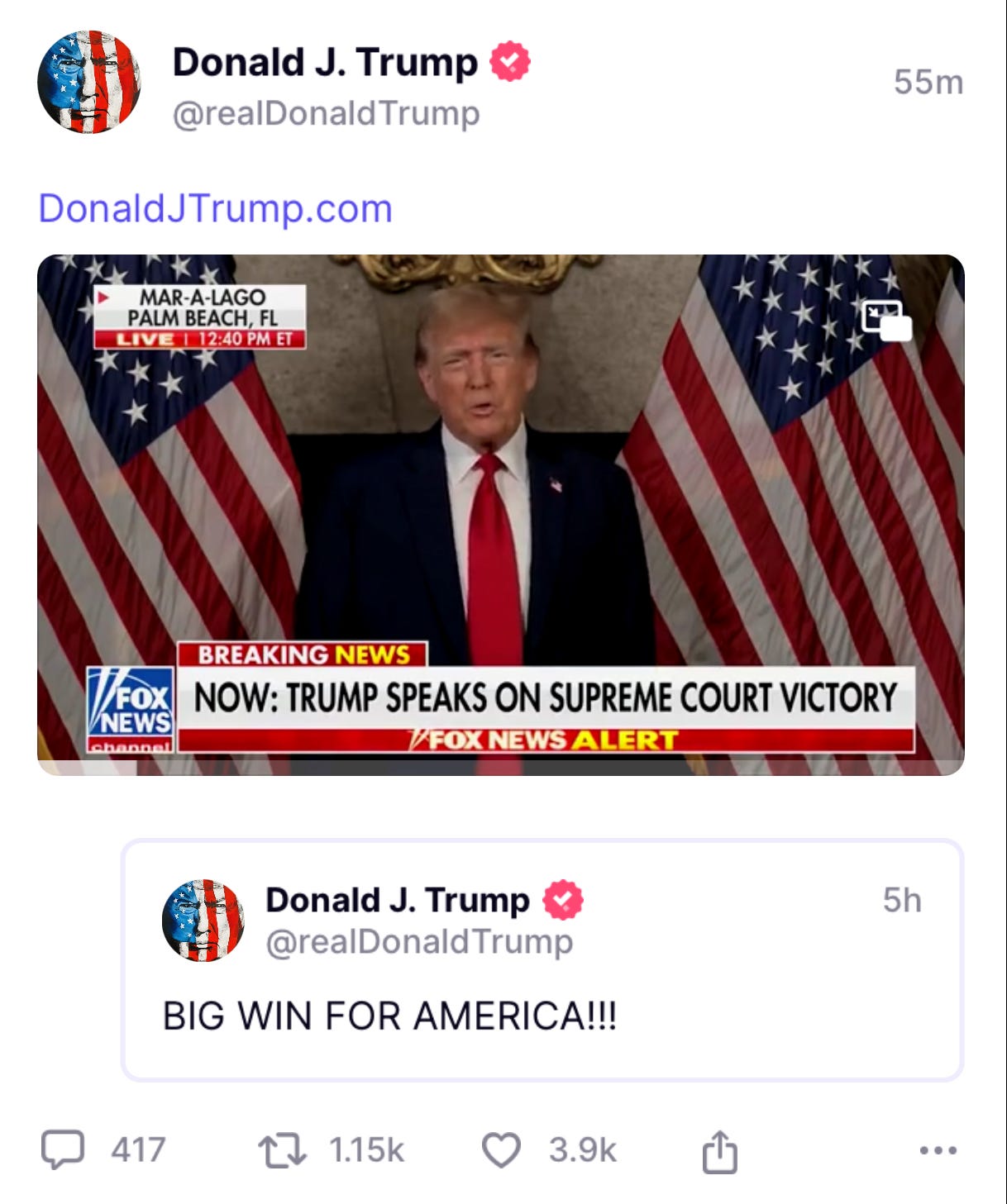Open the share upload icon
The height and width of the screenshot is (1204, 1007).
[719, 1150]
